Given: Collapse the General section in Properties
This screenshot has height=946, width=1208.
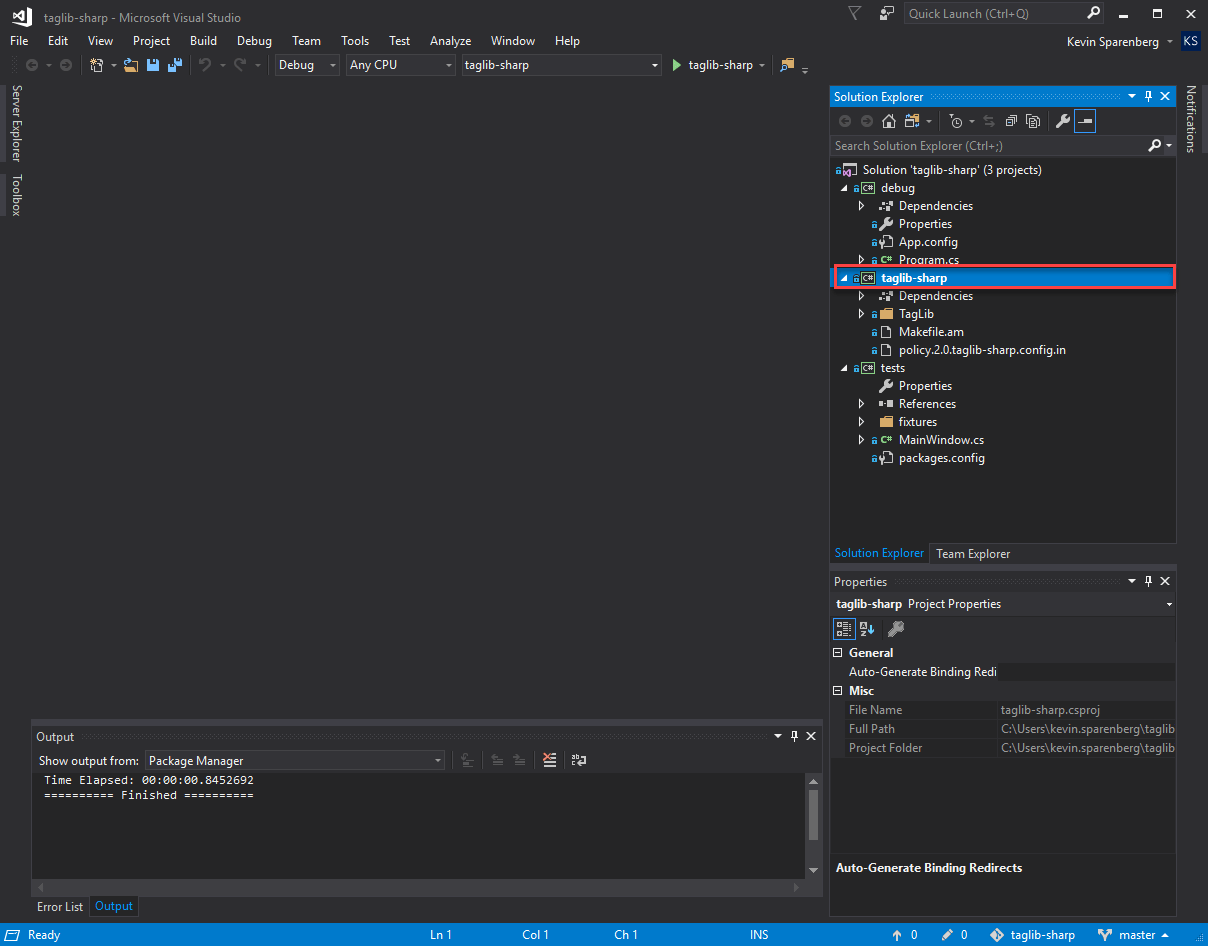Looking at the screenshot, I should point(838,652).
